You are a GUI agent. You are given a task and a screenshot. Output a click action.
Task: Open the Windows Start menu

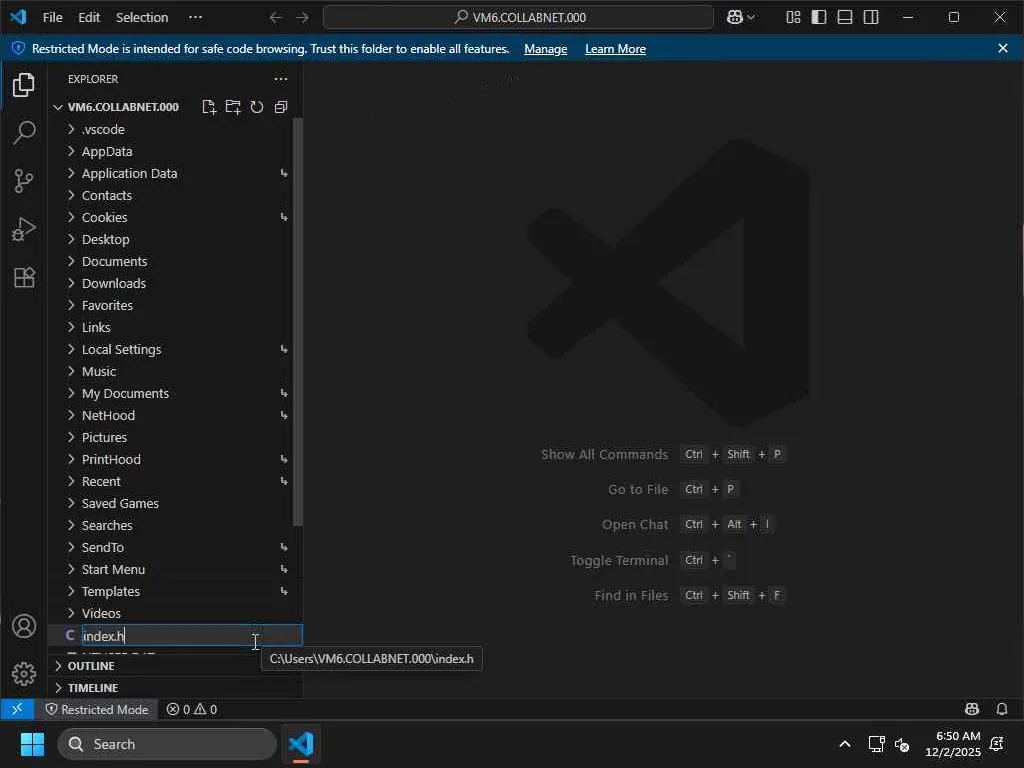click(32, 744)
